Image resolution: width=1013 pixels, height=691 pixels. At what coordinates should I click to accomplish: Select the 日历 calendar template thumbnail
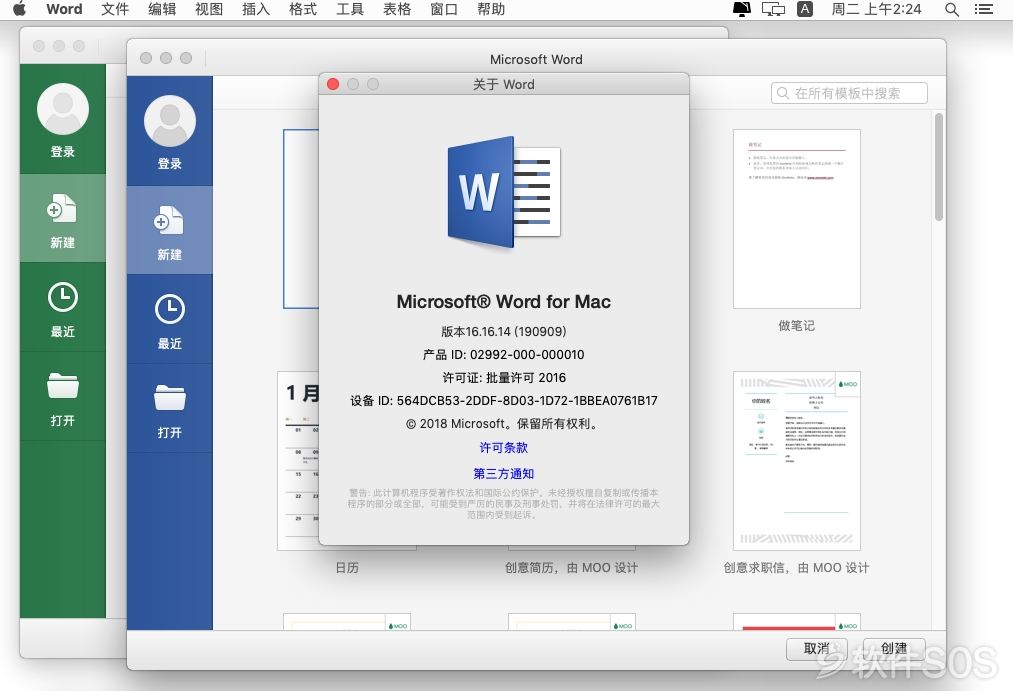tap(298, 460)
